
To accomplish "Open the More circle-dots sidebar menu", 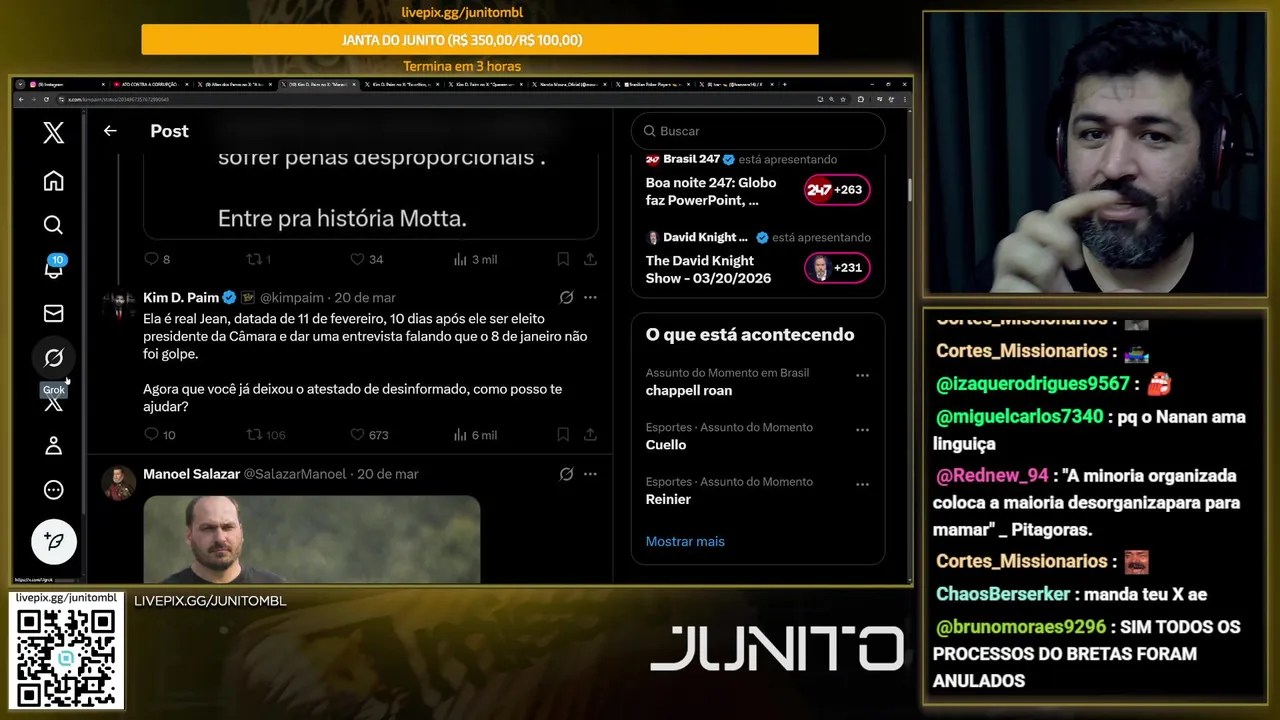I will (x=54, y=490).
